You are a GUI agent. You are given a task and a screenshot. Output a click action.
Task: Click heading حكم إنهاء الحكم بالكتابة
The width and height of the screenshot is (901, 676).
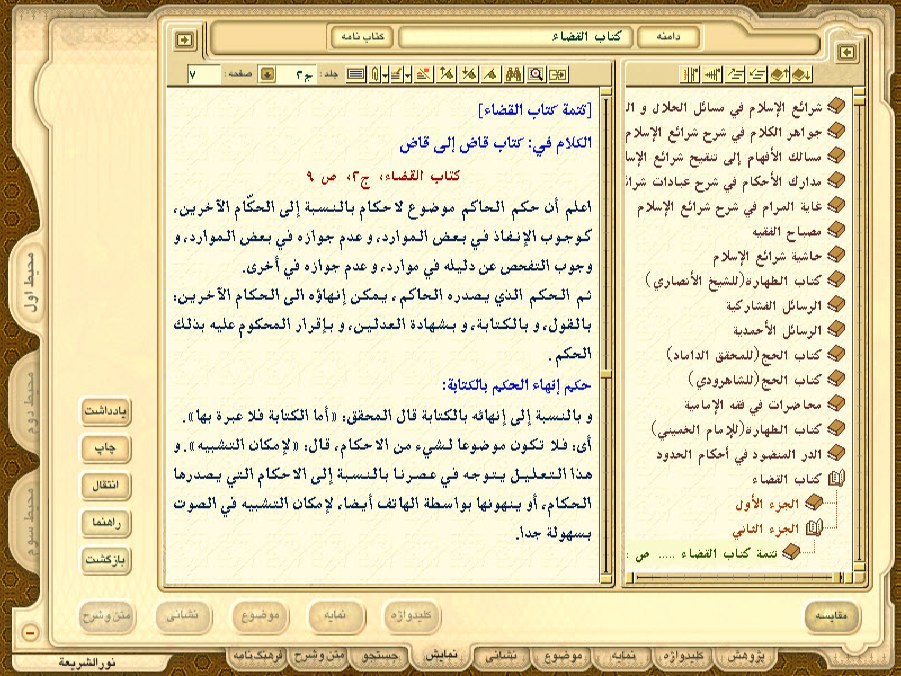pyautogui.click(x=517, y=385)
